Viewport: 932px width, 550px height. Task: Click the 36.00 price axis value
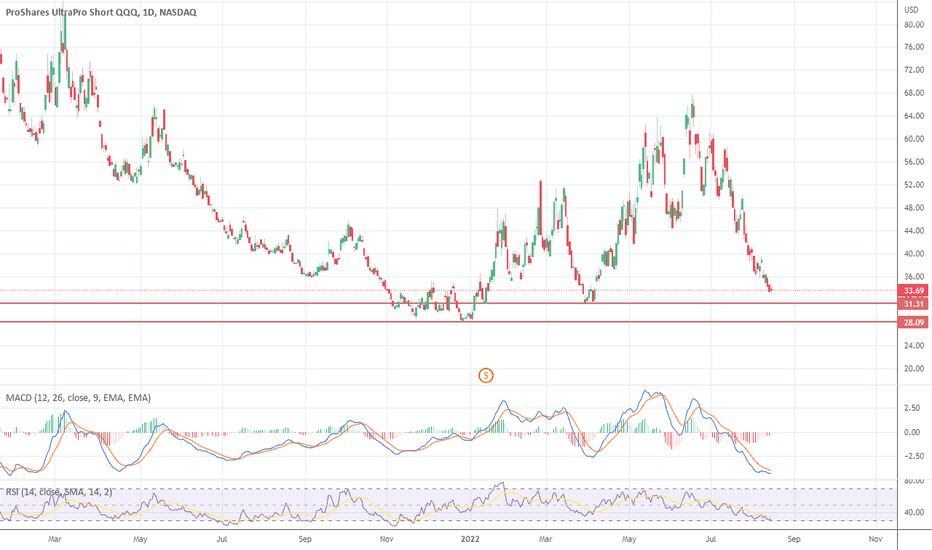(914, 277)
